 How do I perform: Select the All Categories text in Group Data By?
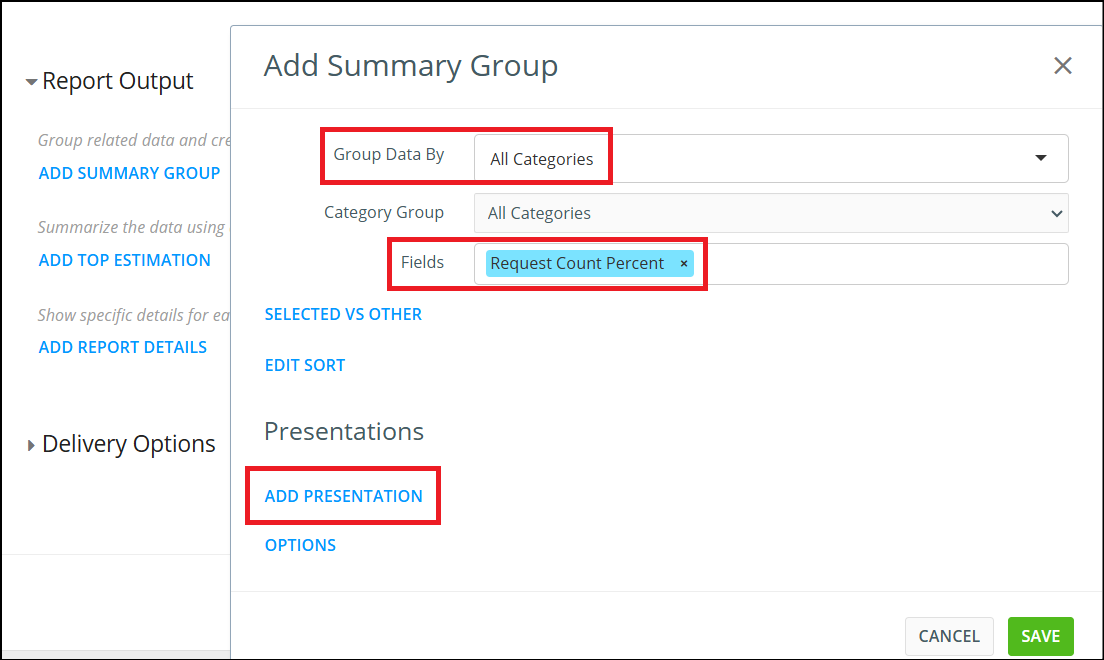[541, 159]
